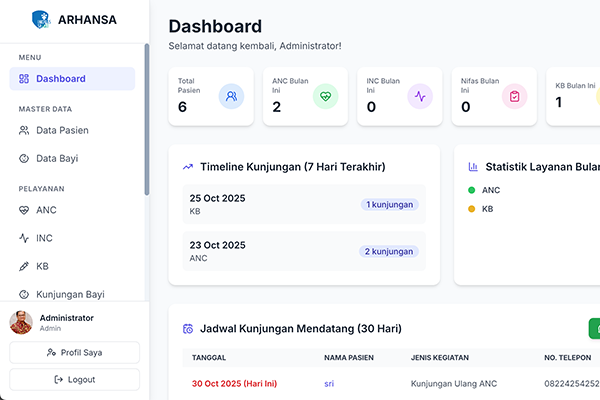This screenshot has width=600, height=400.
Task: Click the KB Bulan Ini card
Action: click(x=573, y=96)
